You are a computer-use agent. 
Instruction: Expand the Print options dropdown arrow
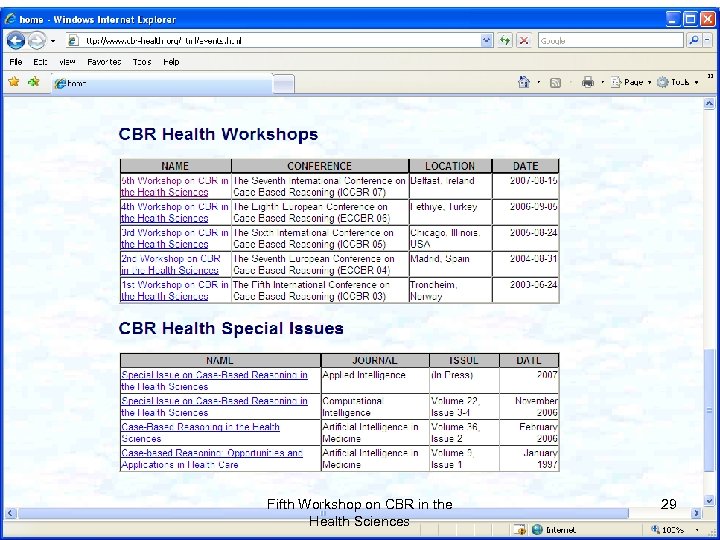coord(602,83)
